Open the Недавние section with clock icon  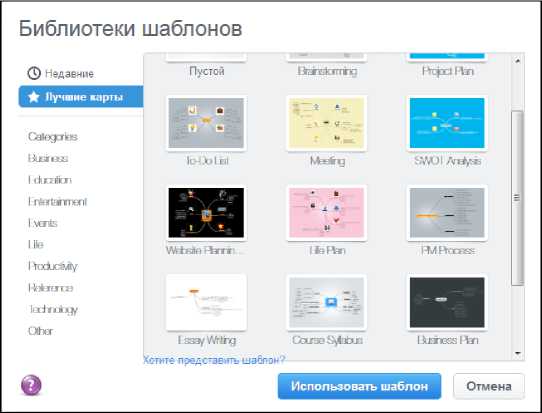click(60, 73)
